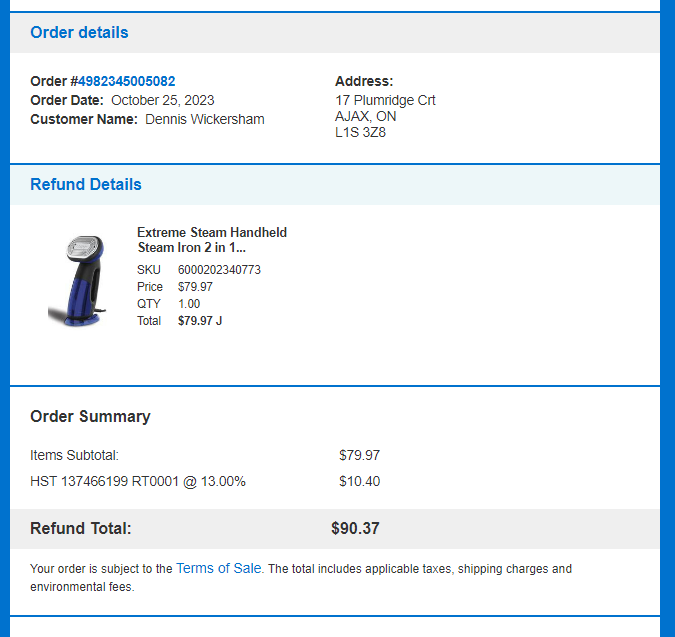Viewport: 675px width, 637px height.
Task: Click the HST tax amount $10.40
Action: [359, 481]
